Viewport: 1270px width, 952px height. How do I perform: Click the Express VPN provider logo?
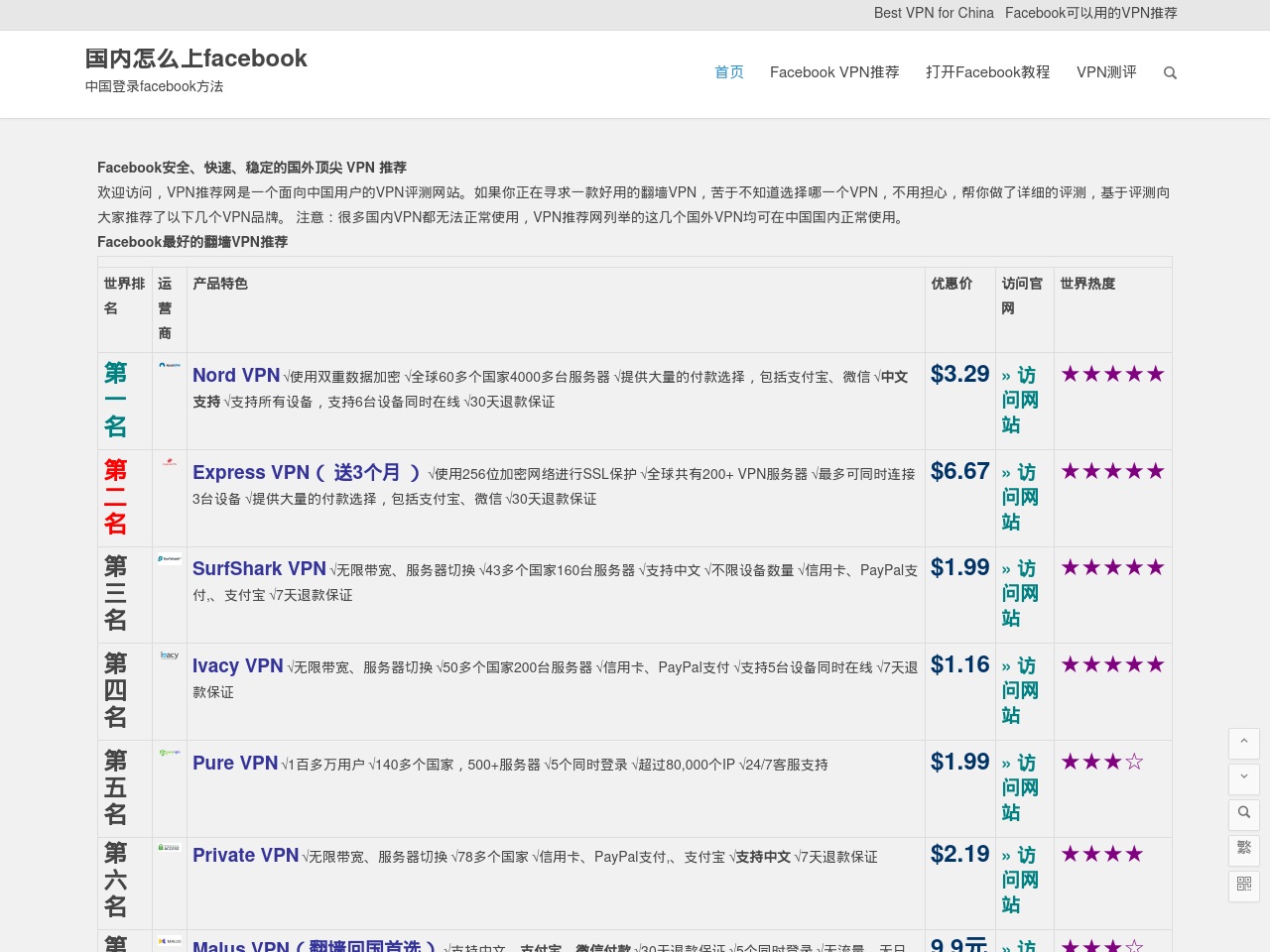coord(170,462)
